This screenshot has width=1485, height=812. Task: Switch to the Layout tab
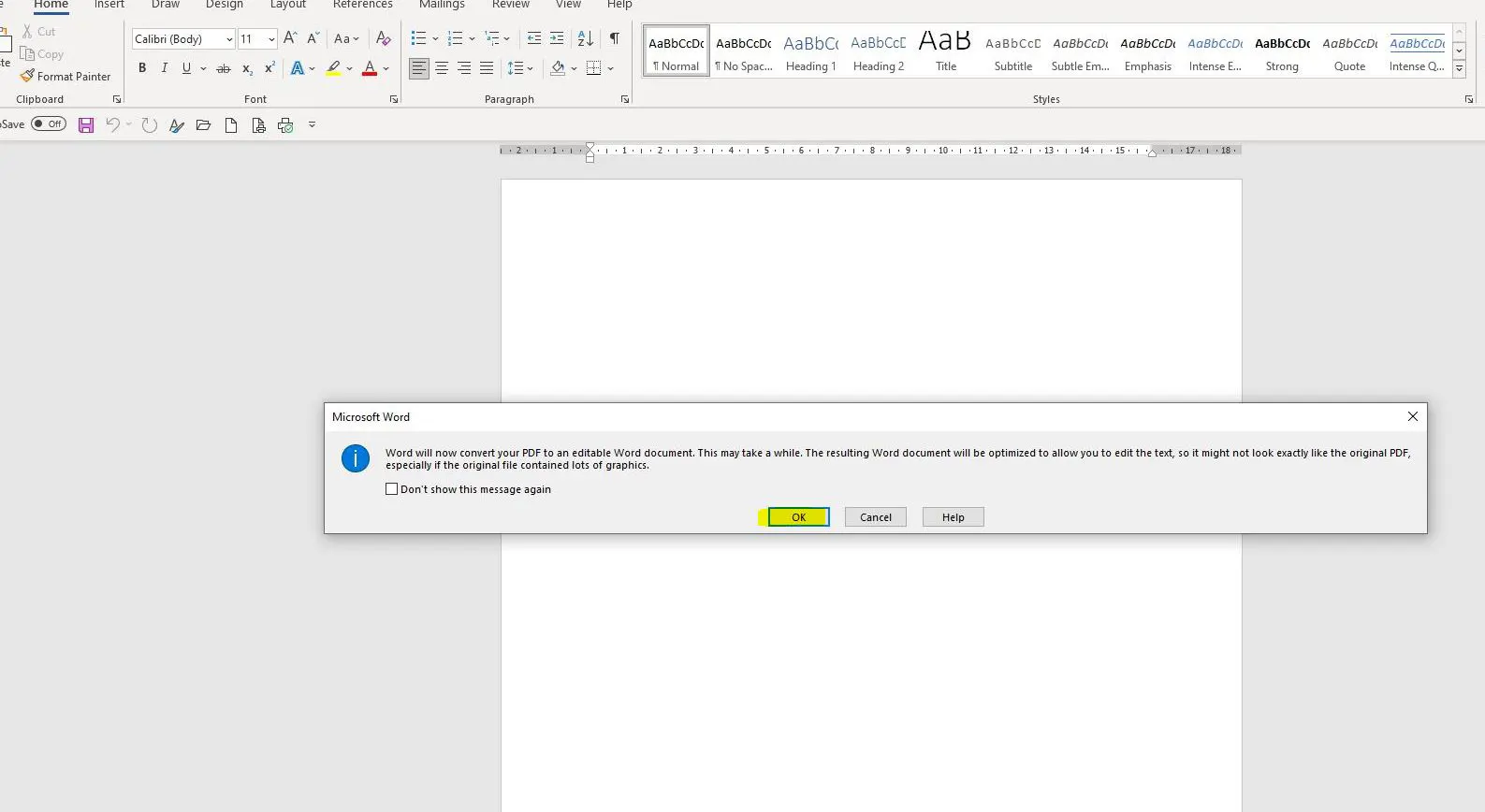(288, 5)
